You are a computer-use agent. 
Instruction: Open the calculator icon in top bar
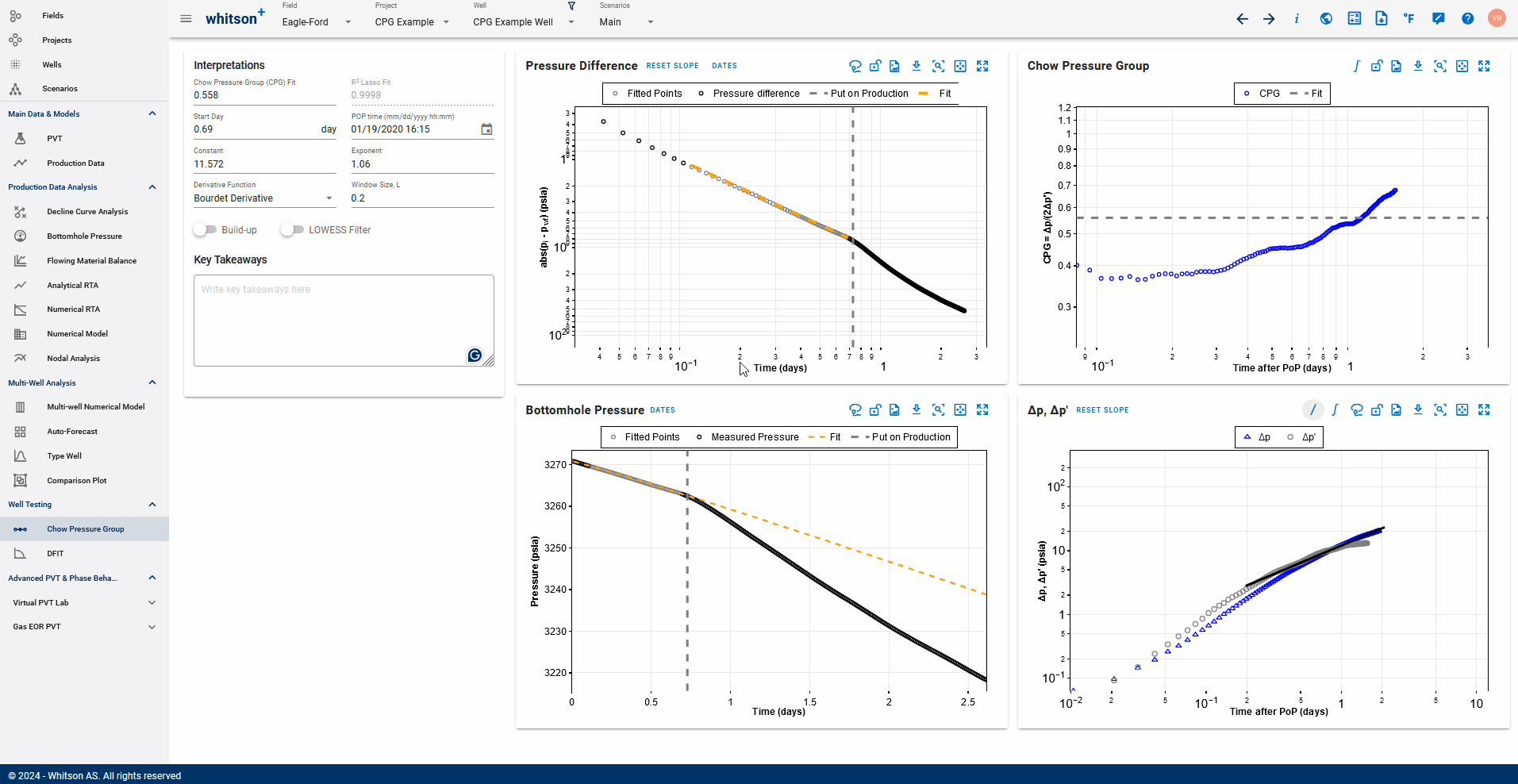1355,19
